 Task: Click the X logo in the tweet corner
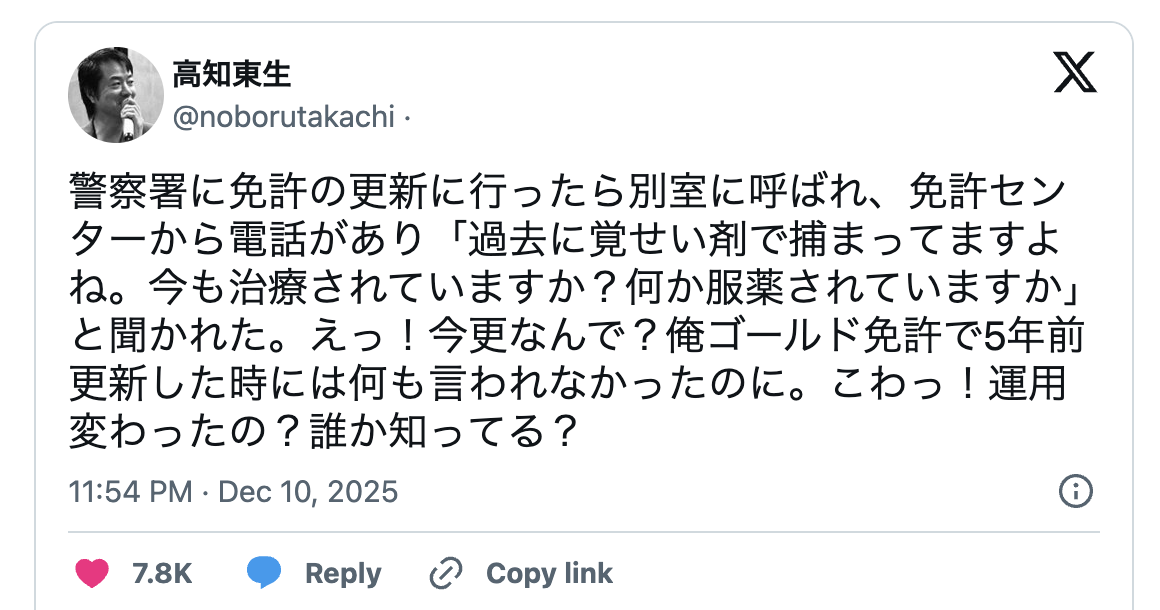pyautogui.click(x=1075, y=74)
